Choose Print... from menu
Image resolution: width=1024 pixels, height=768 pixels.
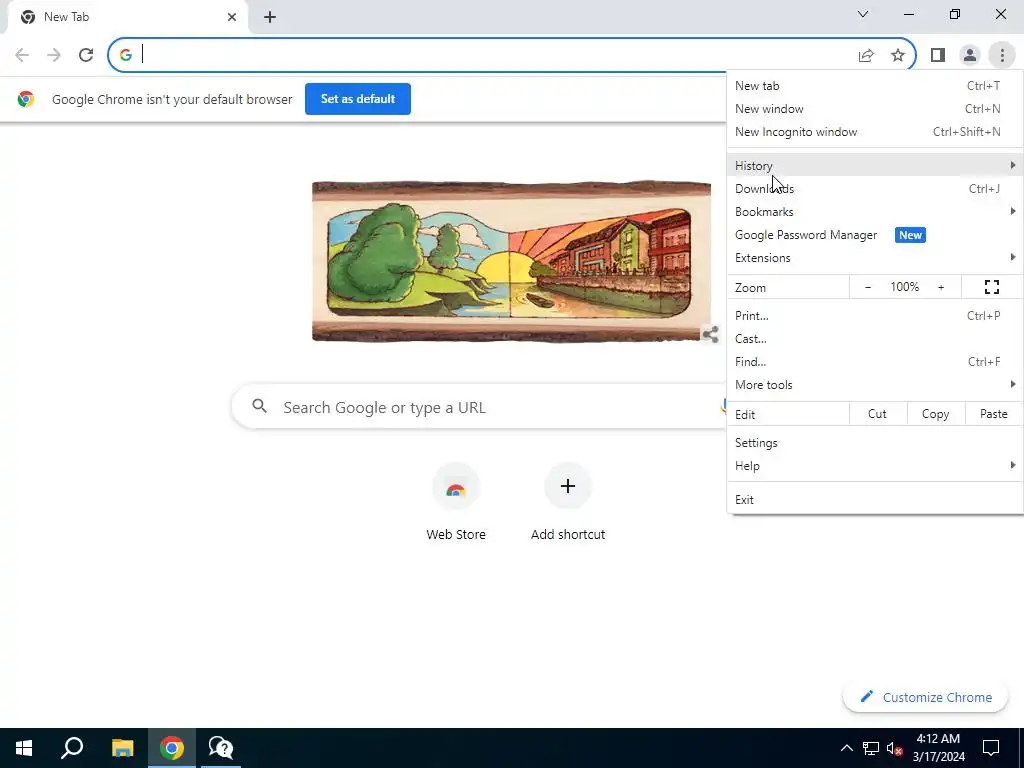click(x=874, y=316)
